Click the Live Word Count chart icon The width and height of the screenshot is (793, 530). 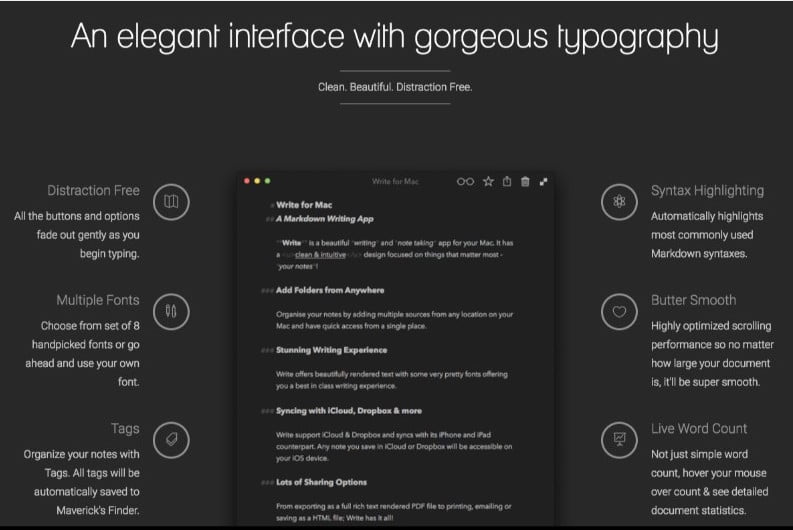(620, 440)
